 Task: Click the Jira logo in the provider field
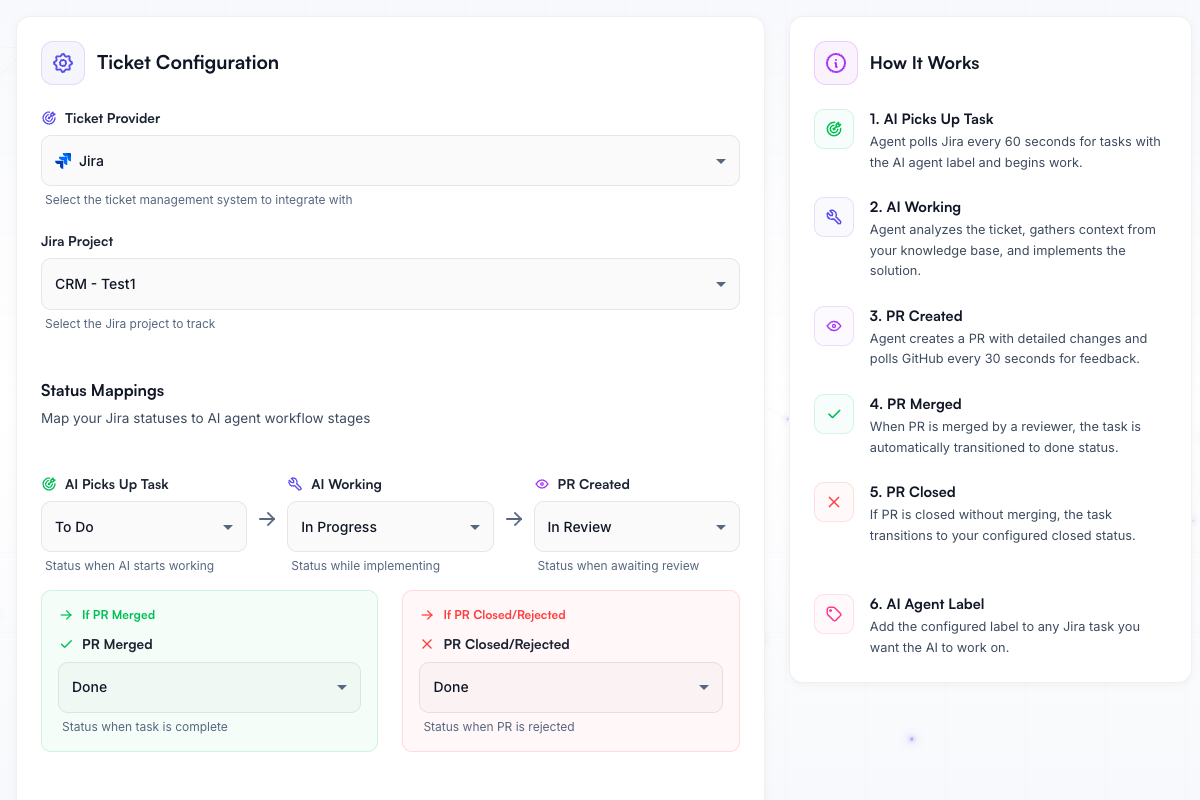pos(64,160)
